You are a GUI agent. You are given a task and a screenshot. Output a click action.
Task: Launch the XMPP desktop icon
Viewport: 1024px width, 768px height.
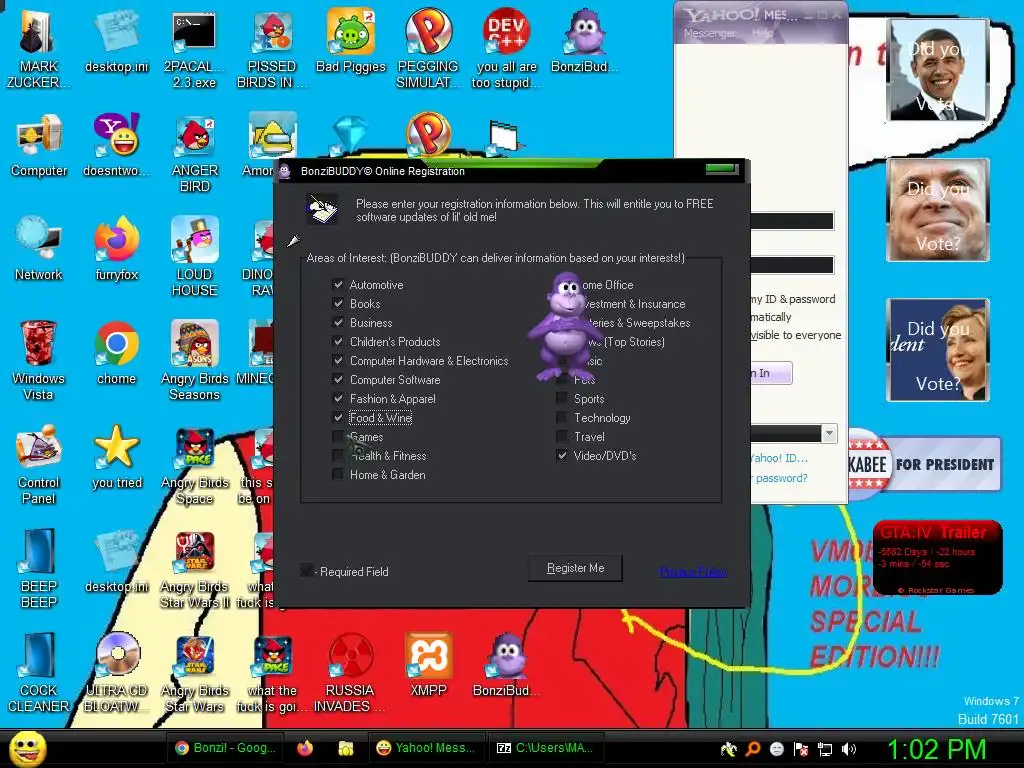pos(428,665)
